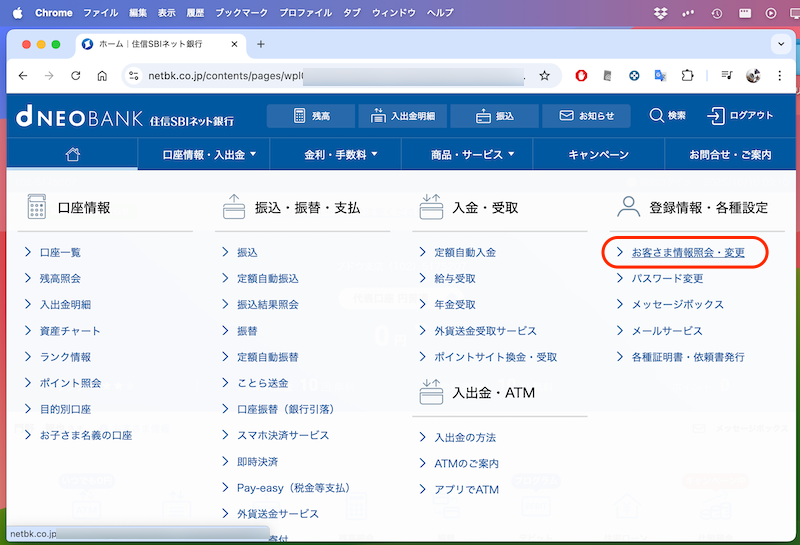Image resolution: width=800 pixels, height=545 pixels.
Task: Open お客さま情報照会・変更 link
Action: [x=688, y=253]
